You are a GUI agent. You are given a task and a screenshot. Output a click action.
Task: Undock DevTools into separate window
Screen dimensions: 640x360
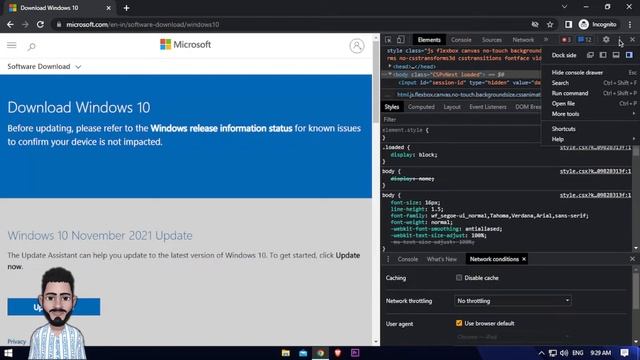coord(590,55)
